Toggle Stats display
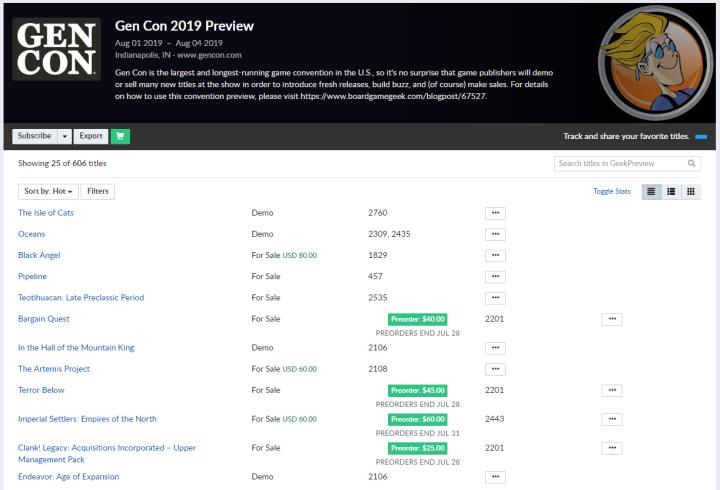Screen dimensions: 720x490 pos(611,191)
